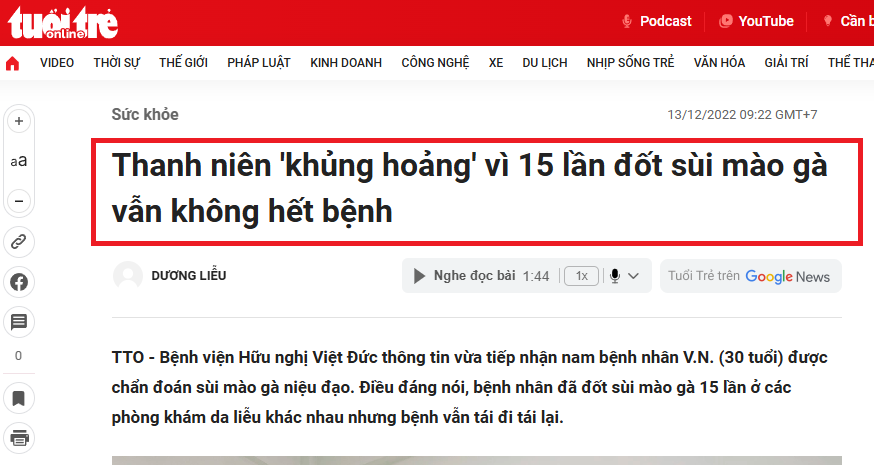Follow Tuổi Trẻ on Google News

pos(750,276)
